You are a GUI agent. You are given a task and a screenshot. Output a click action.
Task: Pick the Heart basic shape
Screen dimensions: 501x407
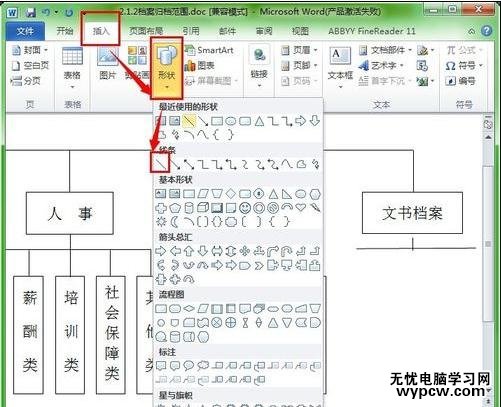pyautogui.click(x=301, y=208)
